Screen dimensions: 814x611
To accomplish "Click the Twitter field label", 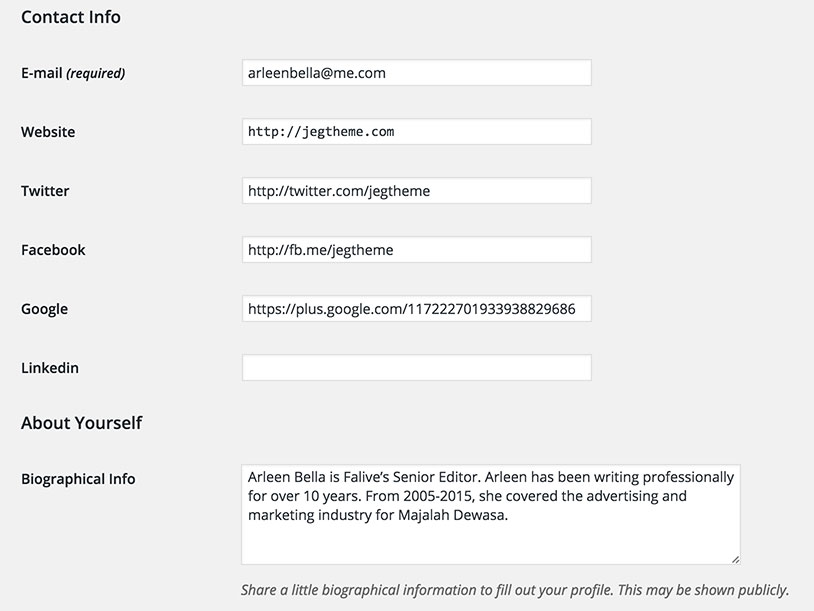I will pos(45,191).
